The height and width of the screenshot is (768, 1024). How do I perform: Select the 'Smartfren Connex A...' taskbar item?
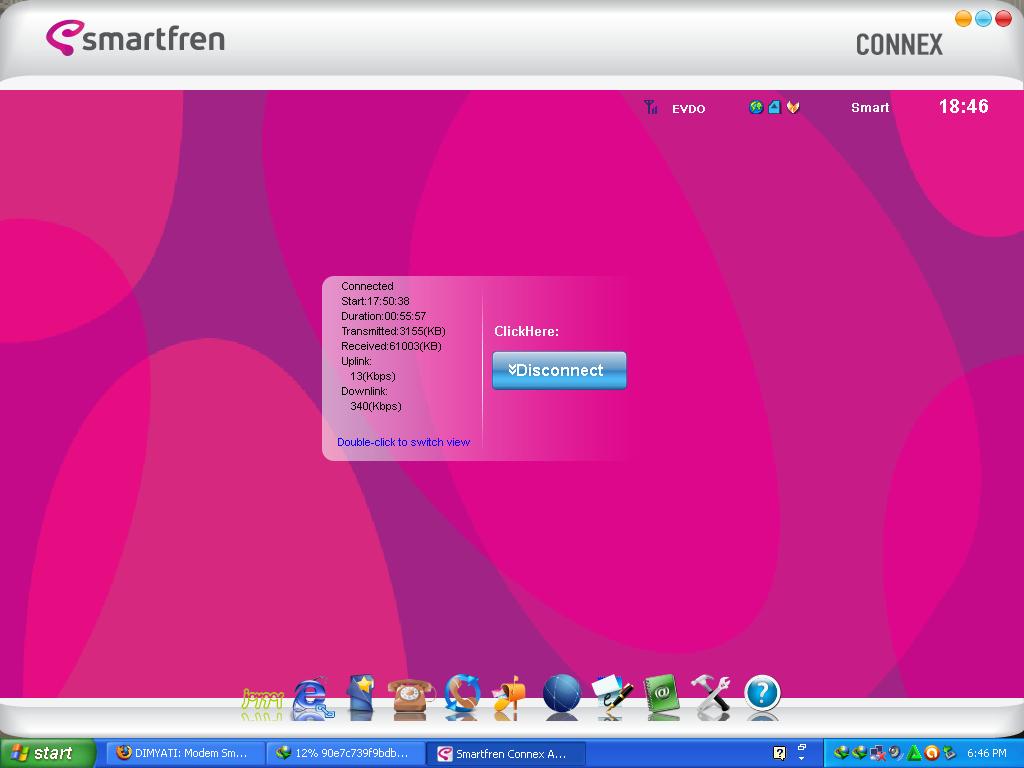[x=505, y=754]
